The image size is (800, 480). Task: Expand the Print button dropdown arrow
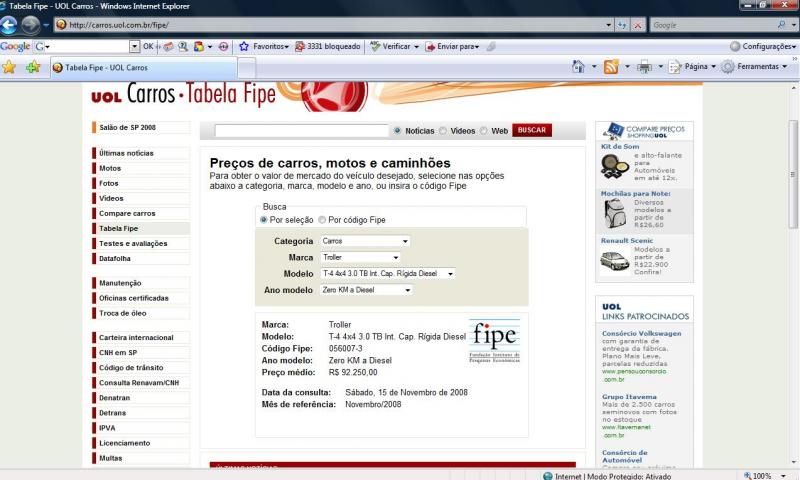(660, 66)
